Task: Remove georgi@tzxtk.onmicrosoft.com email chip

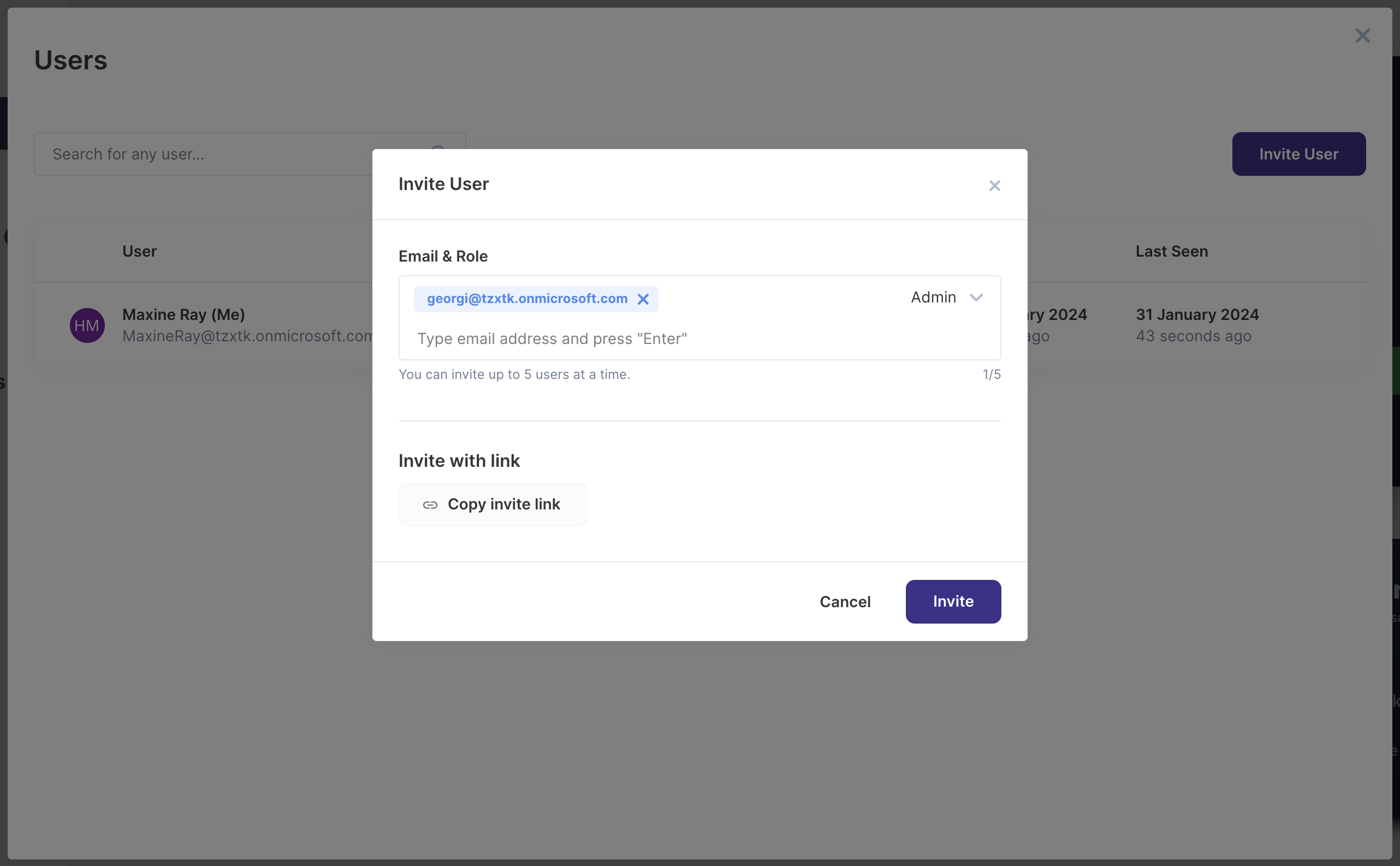Action: 643,299
